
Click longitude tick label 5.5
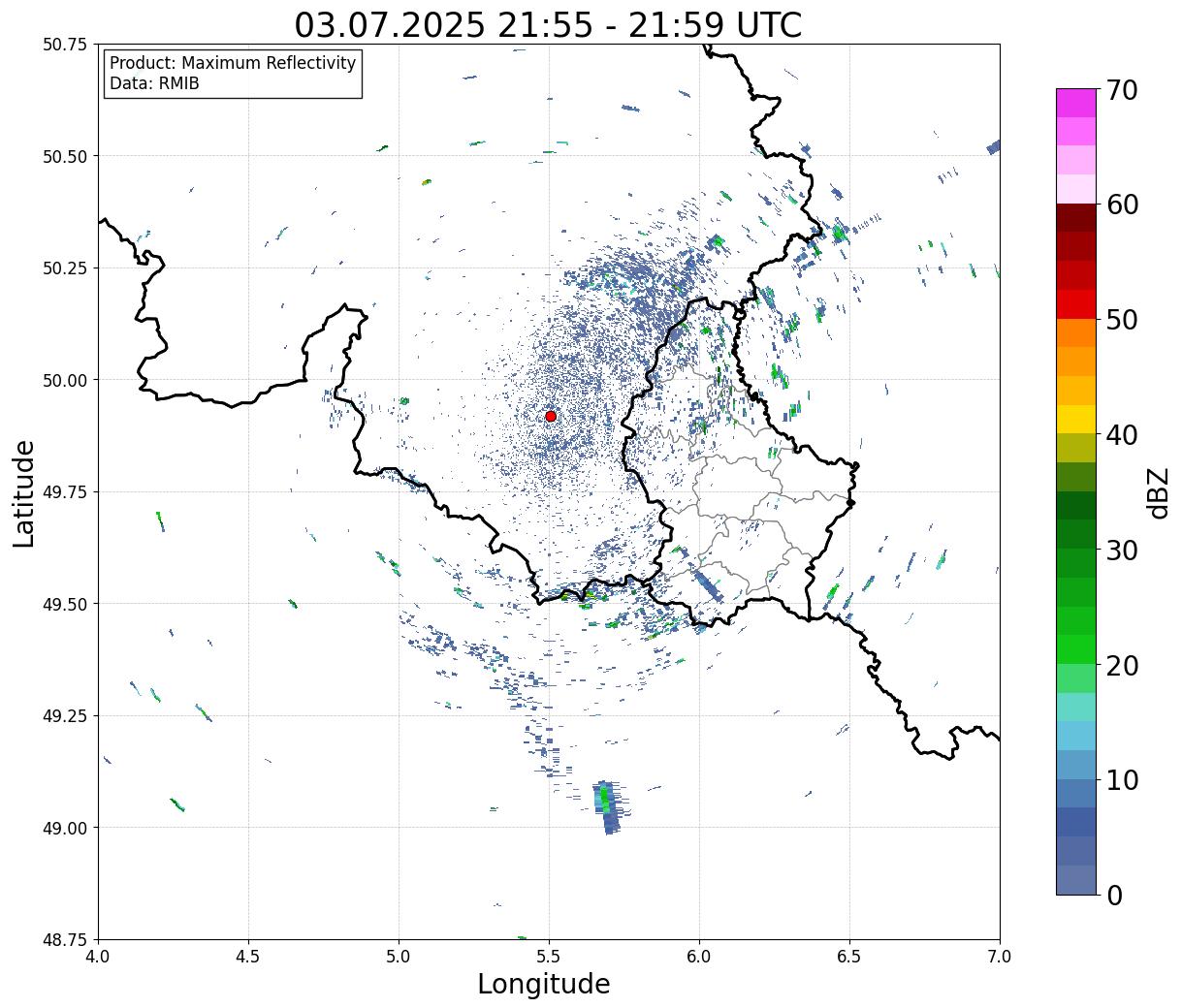click(x=549, y=957)
